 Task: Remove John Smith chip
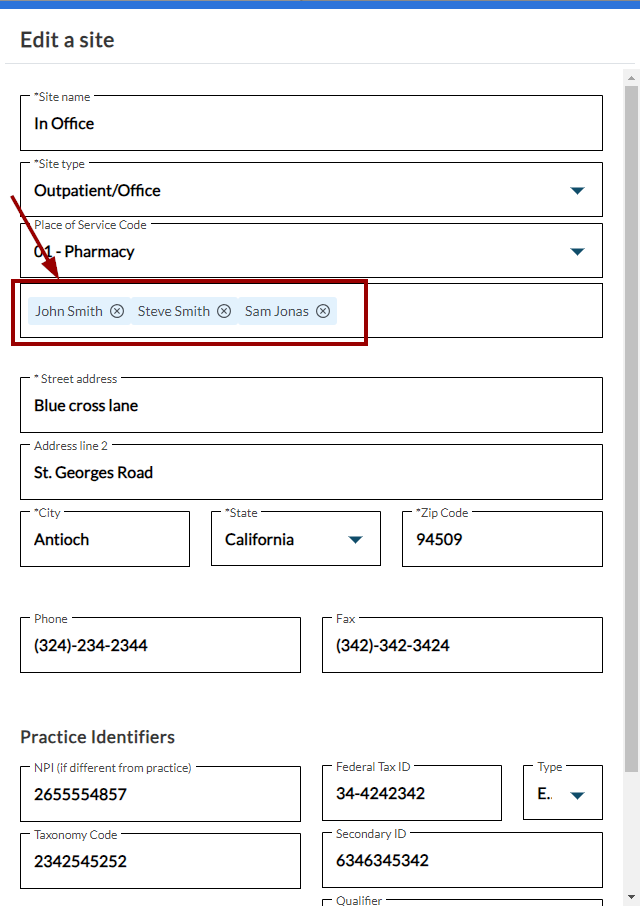(x=117, y=311)
